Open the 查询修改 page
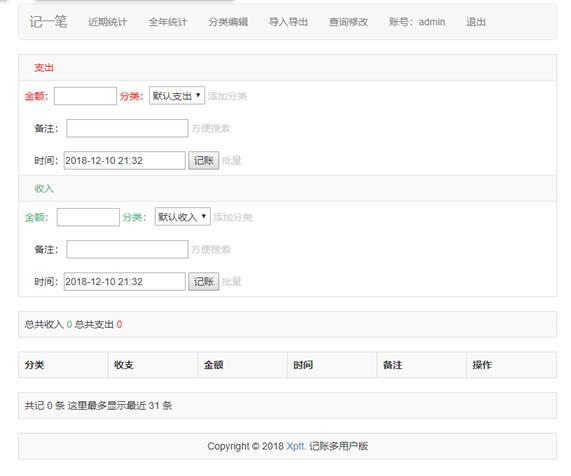The image size is (571, 476). point(348,22)
